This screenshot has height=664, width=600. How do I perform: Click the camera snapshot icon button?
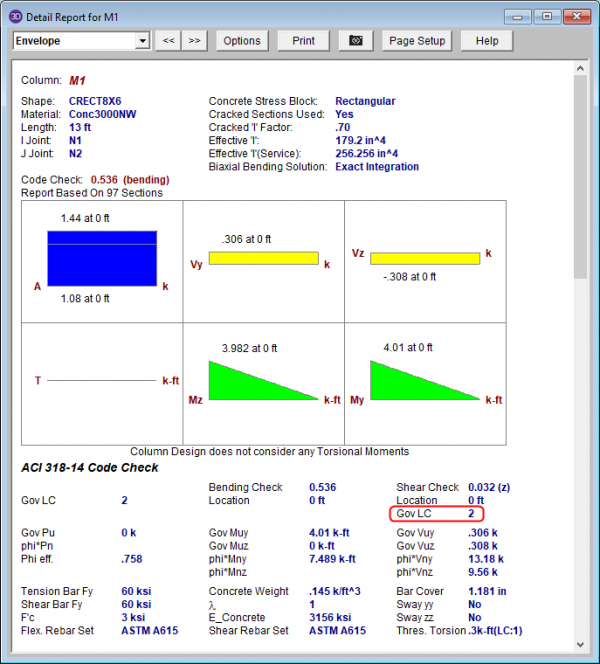click(356, 41)
